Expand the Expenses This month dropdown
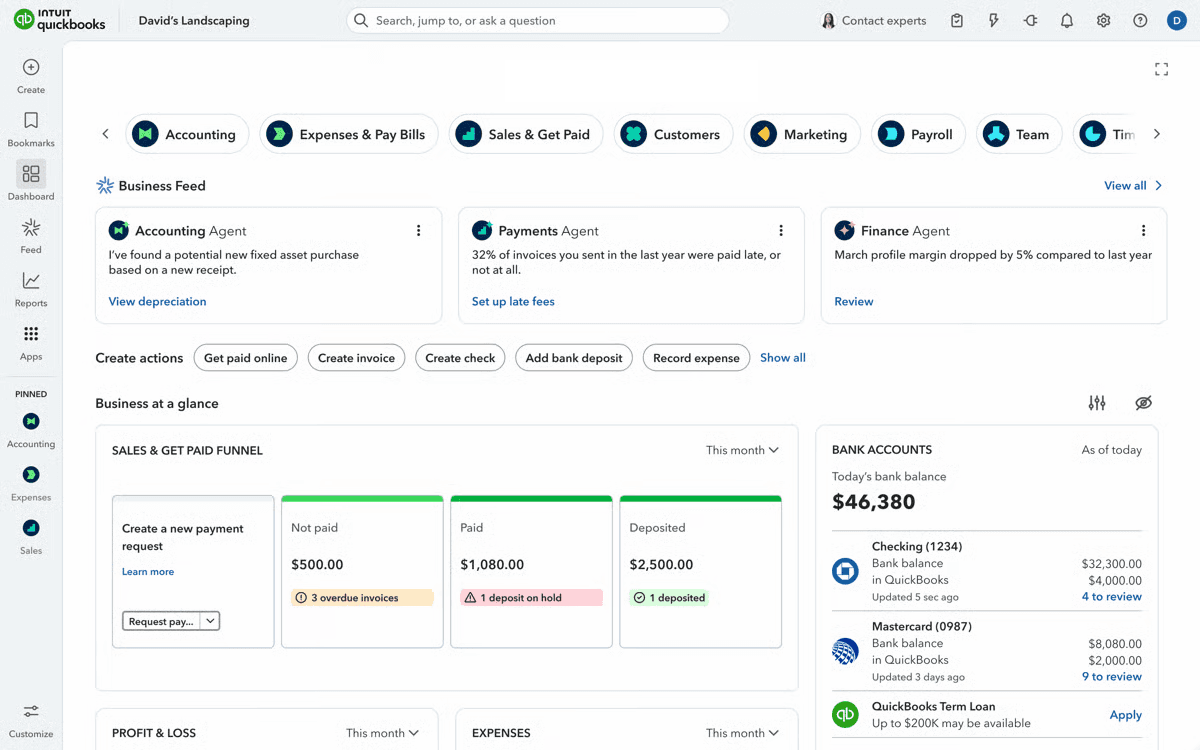 (x=742, y=733)
